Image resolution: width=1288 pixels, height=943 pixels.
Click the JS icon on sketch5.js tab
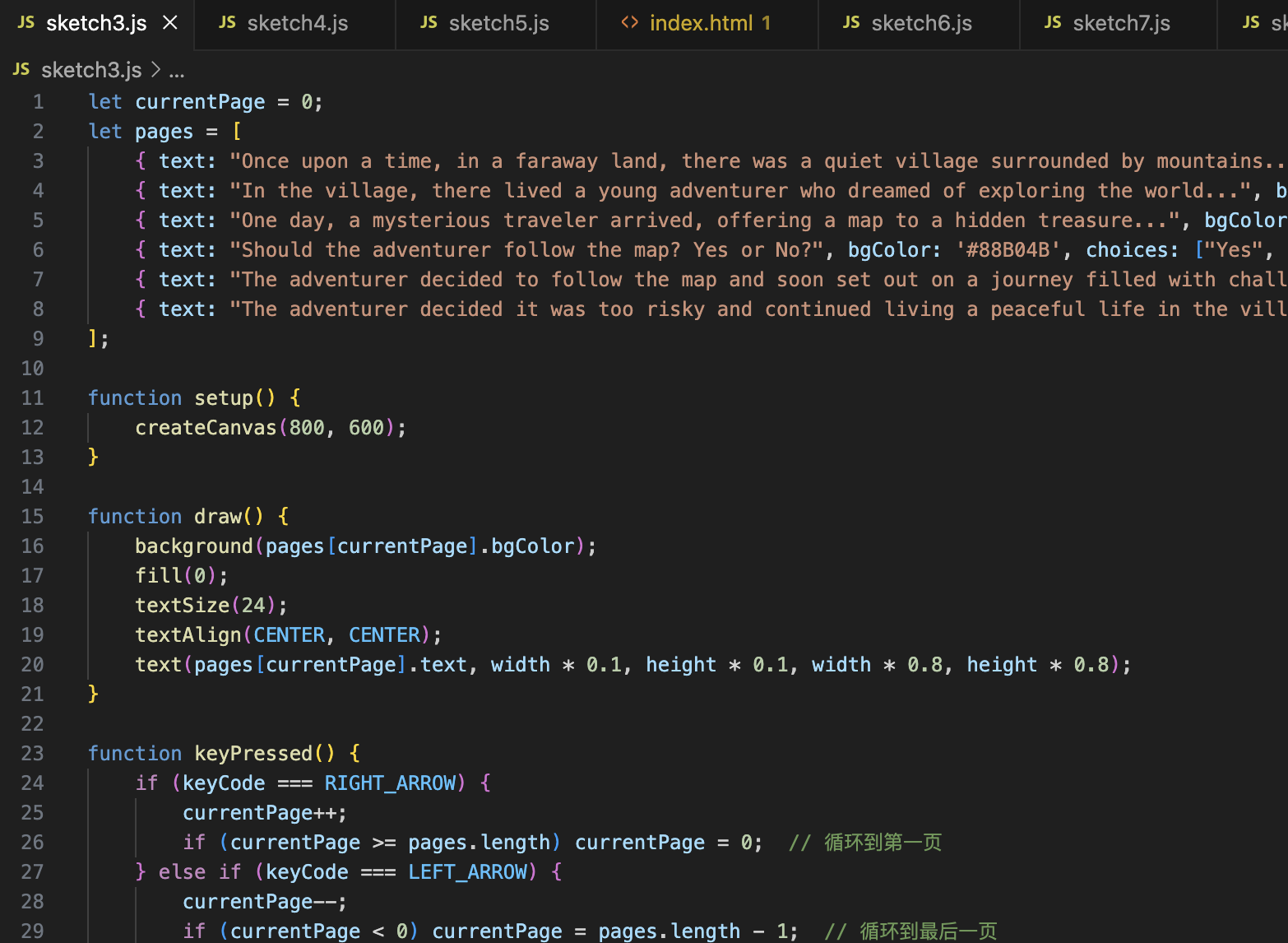tap(429, 23)
